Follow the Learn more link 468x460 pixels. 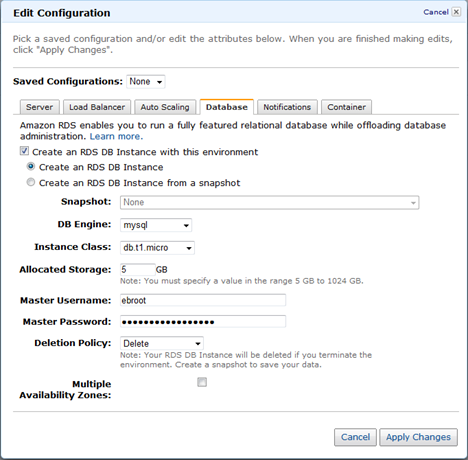tap(116, 136)
